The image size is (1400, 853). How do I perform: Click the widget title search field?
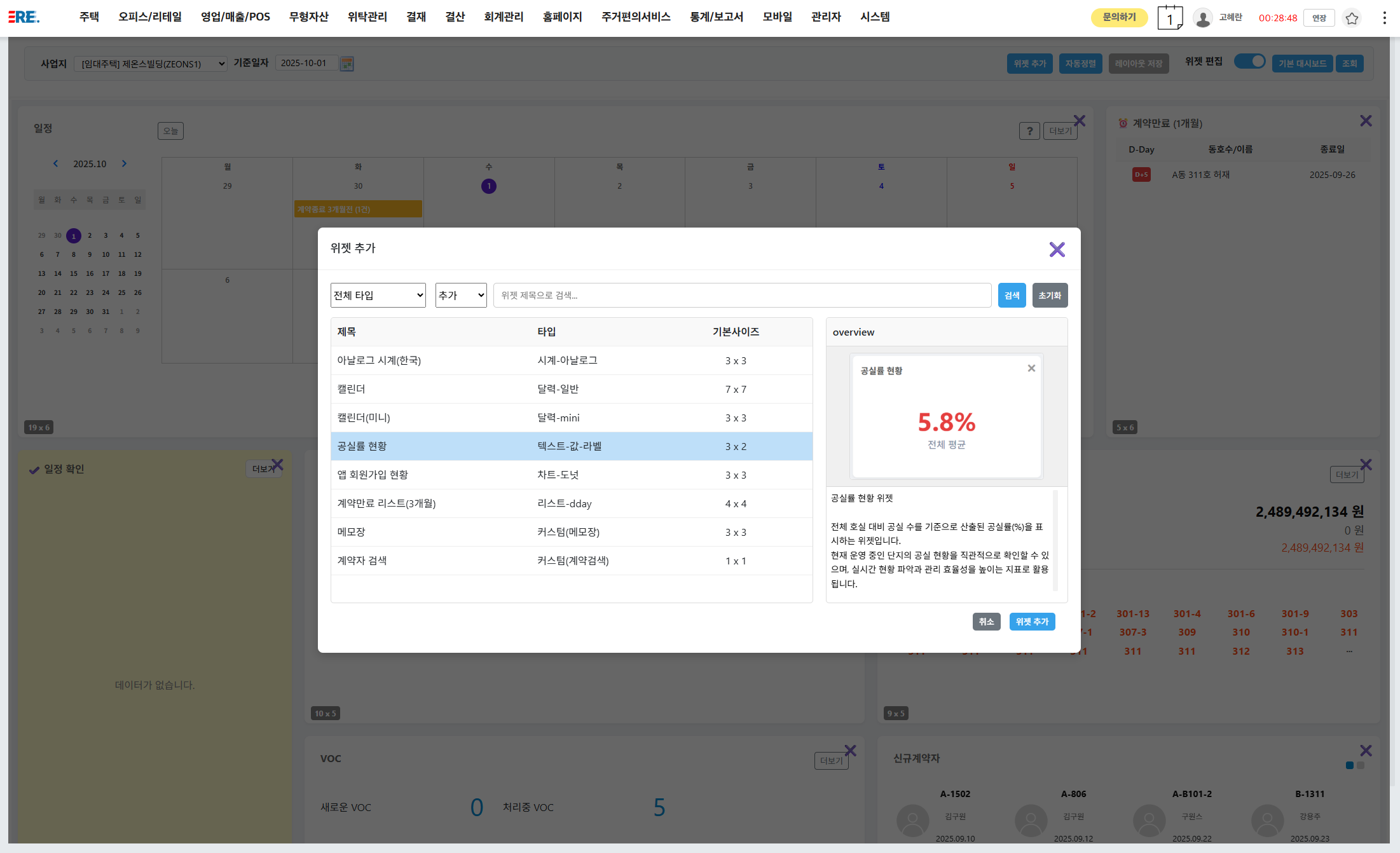(741, 295)
